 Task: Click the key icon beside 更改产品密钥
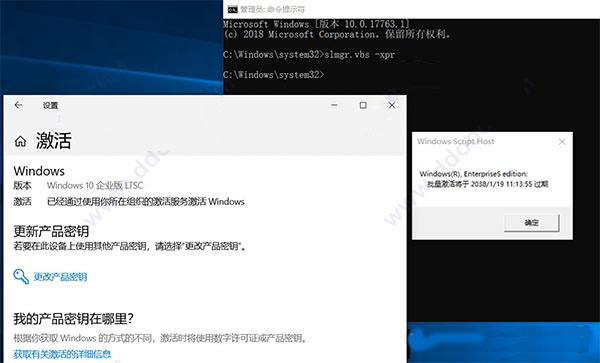pos(21,276)
